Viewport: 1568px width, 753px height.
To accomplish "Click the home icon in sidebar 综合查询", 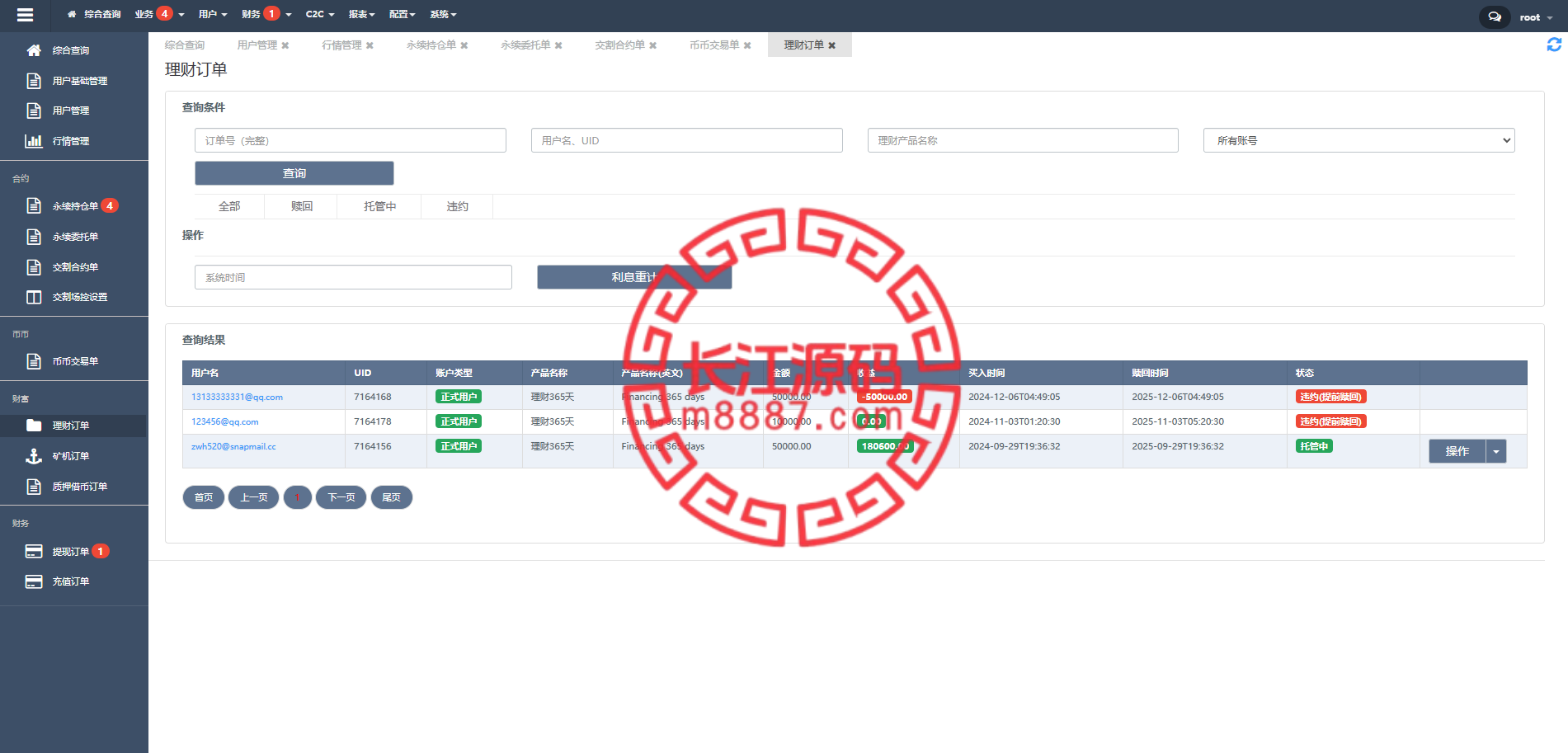I will pos(34,50).
